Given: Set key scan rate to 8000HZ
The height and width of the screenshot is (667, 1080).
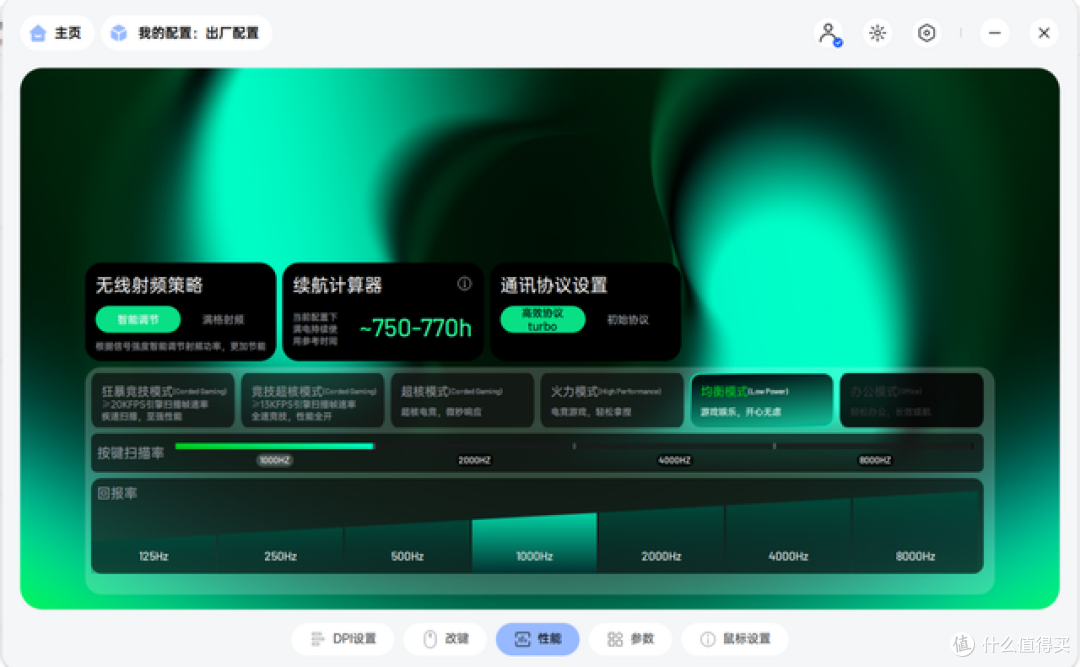Looking at the screenshot, I should point(875,460).
